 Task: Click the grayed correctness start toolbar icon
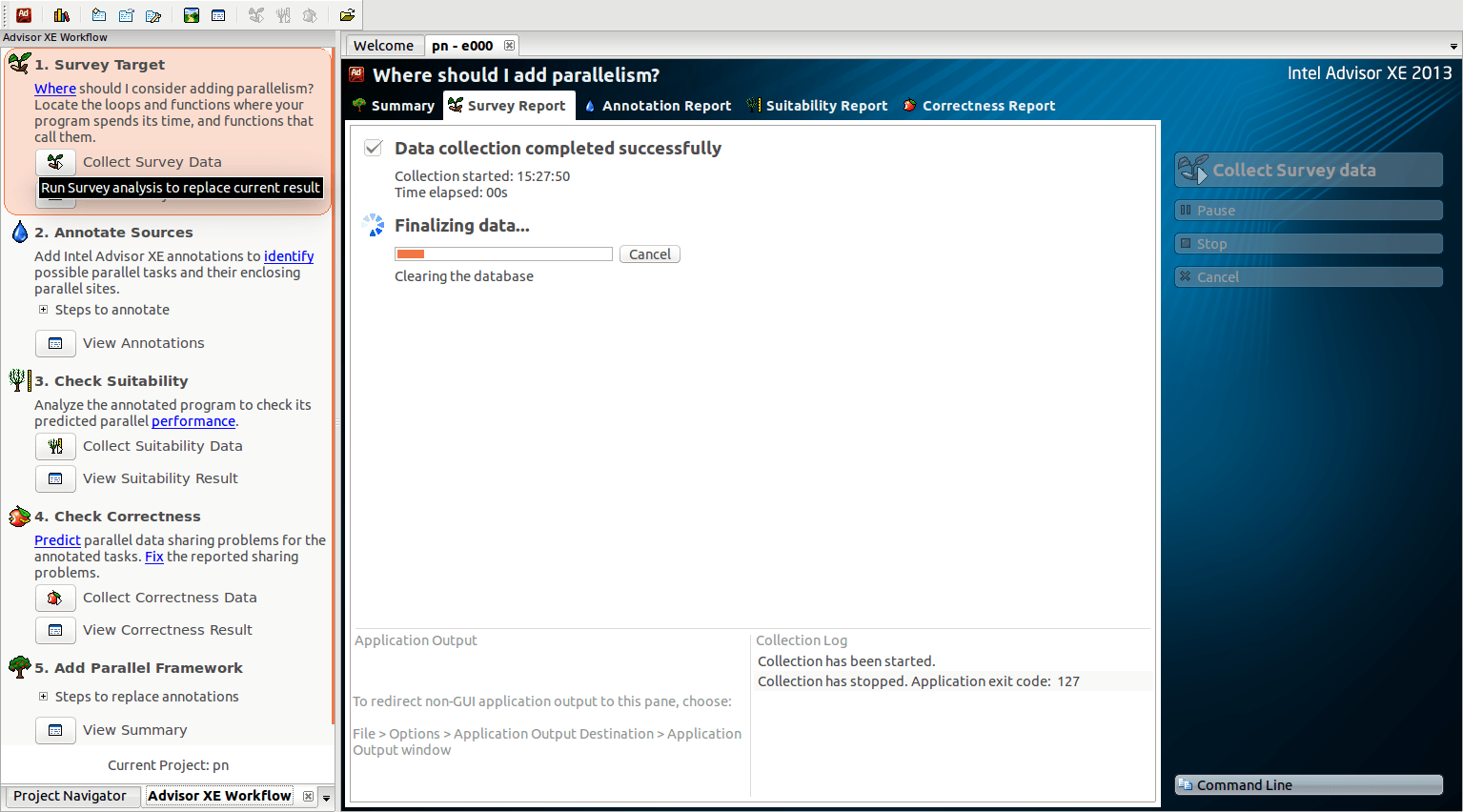tap(310, 14)
